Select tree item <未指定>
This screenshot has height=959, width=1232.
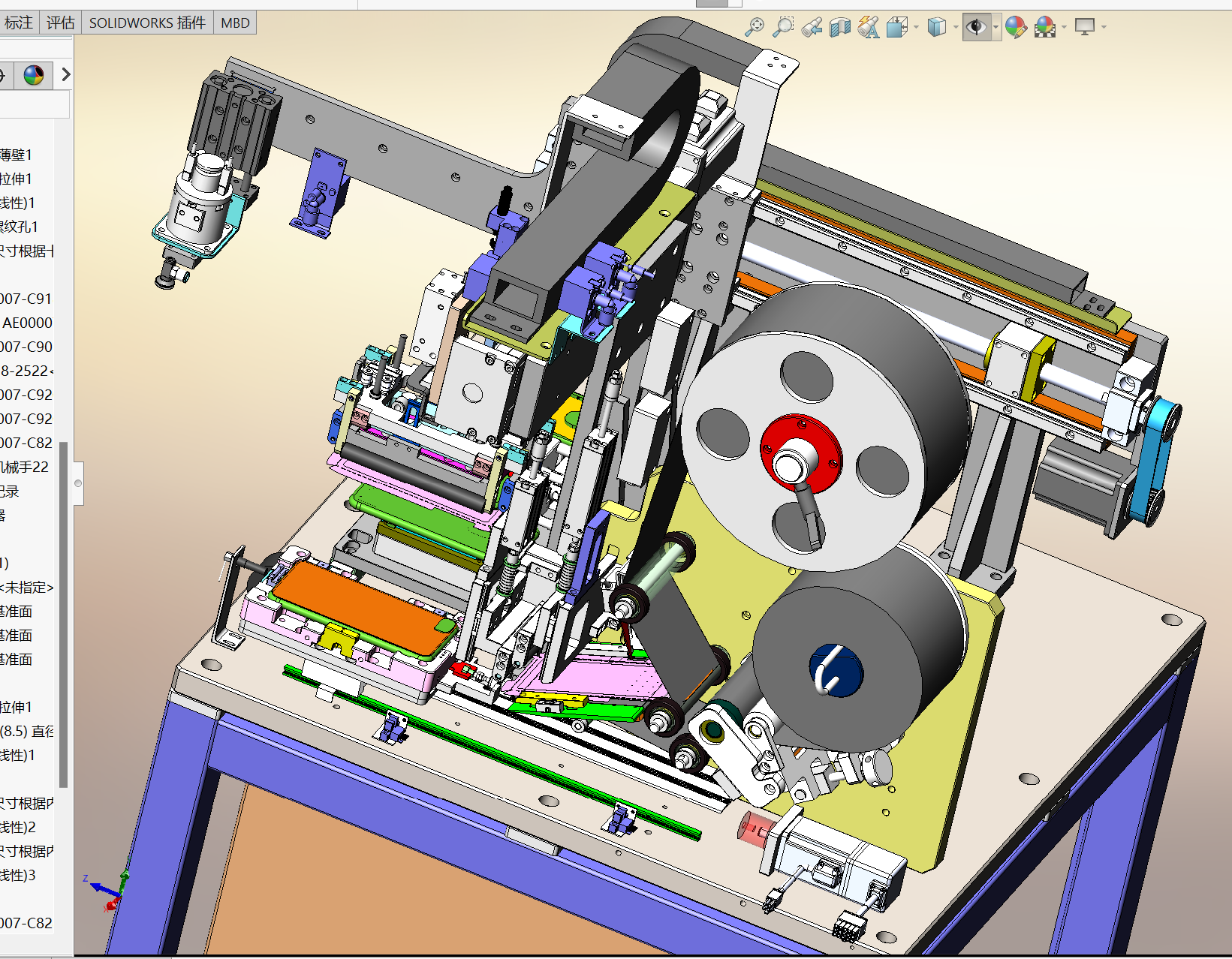click(x=27, y=587)
